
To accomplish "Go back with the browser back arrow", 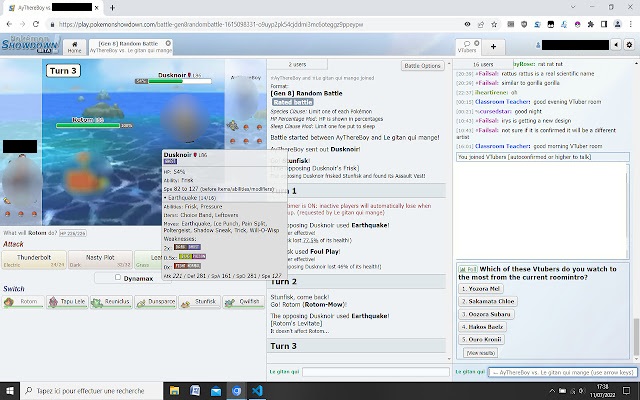I will [x=9, y=24].
